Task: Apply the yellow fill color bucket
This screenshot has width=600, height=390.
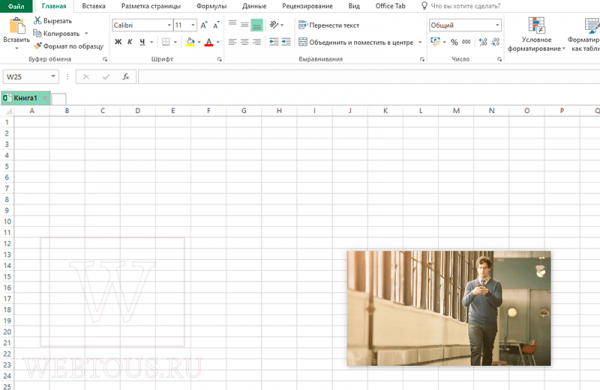Action: click(190, 42)
